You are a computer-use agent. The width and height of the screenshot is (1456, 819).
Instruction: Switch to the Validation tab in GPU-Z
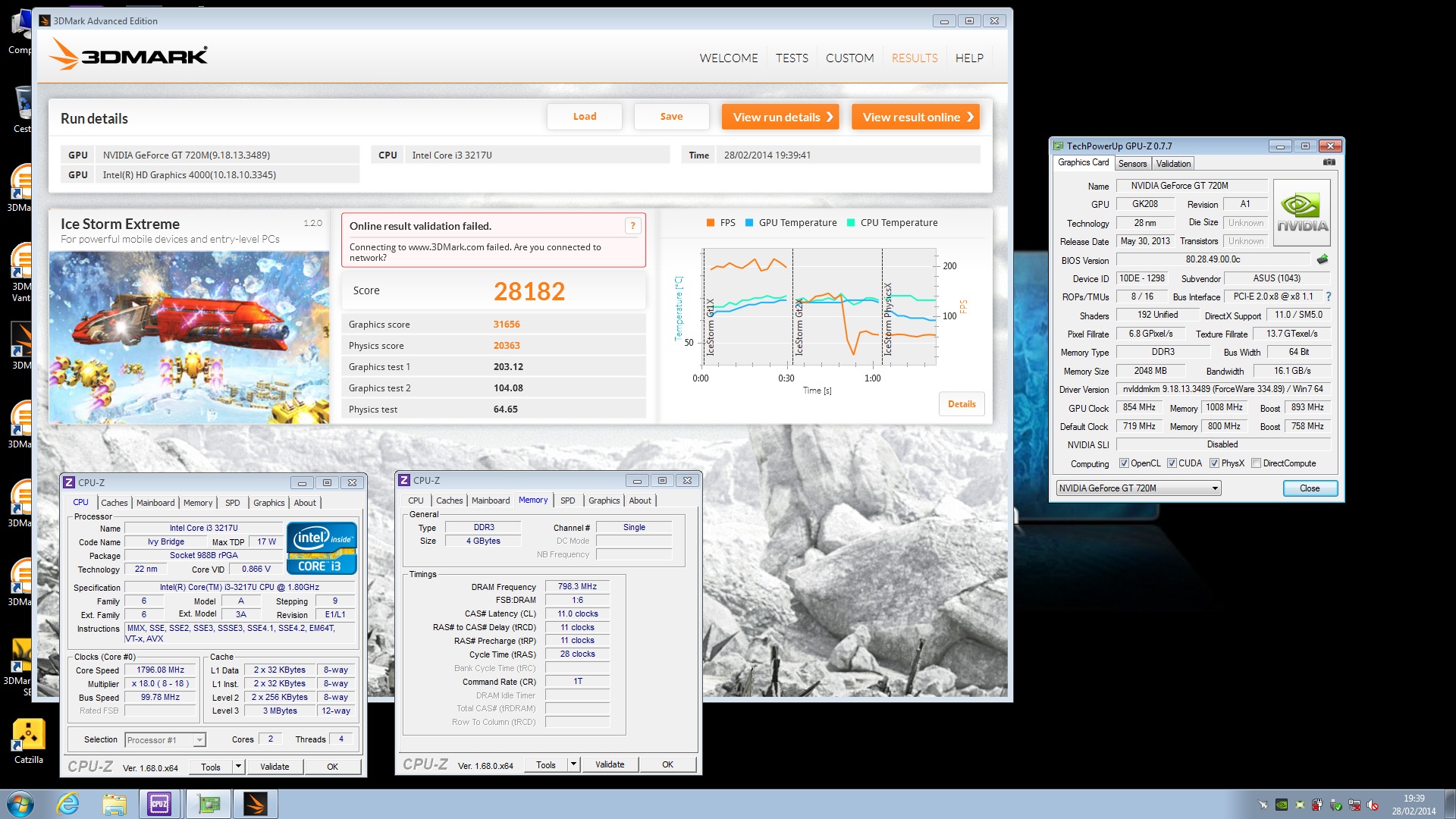tap(1173, 164)
